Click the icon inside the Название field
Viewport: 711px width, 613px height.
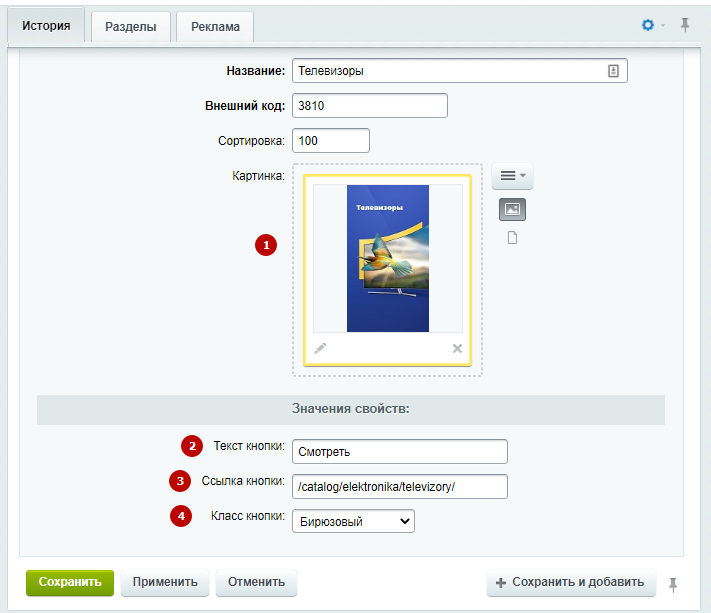(x=613, y=71)
